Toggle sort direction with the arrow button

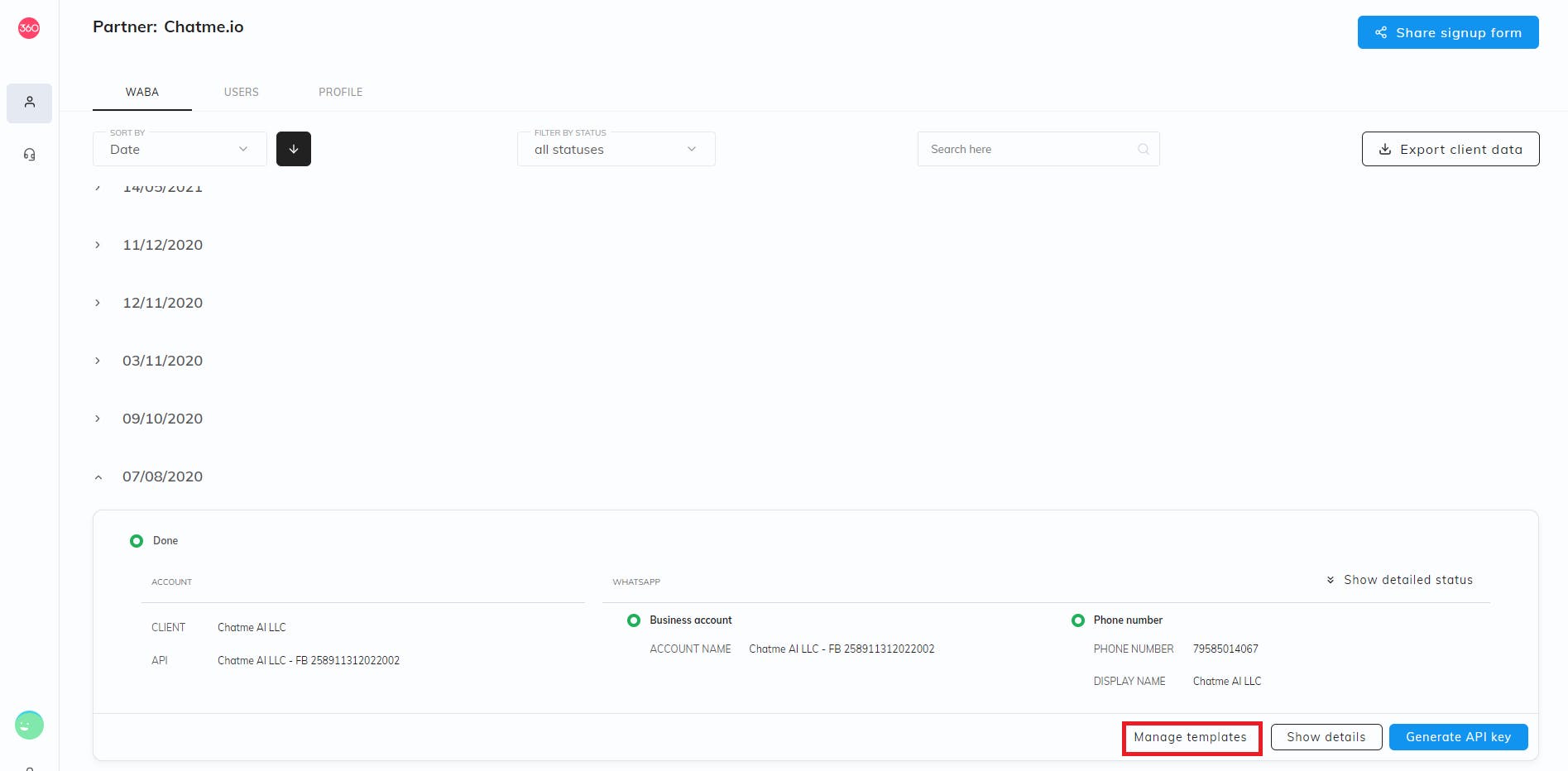[293, 149]
